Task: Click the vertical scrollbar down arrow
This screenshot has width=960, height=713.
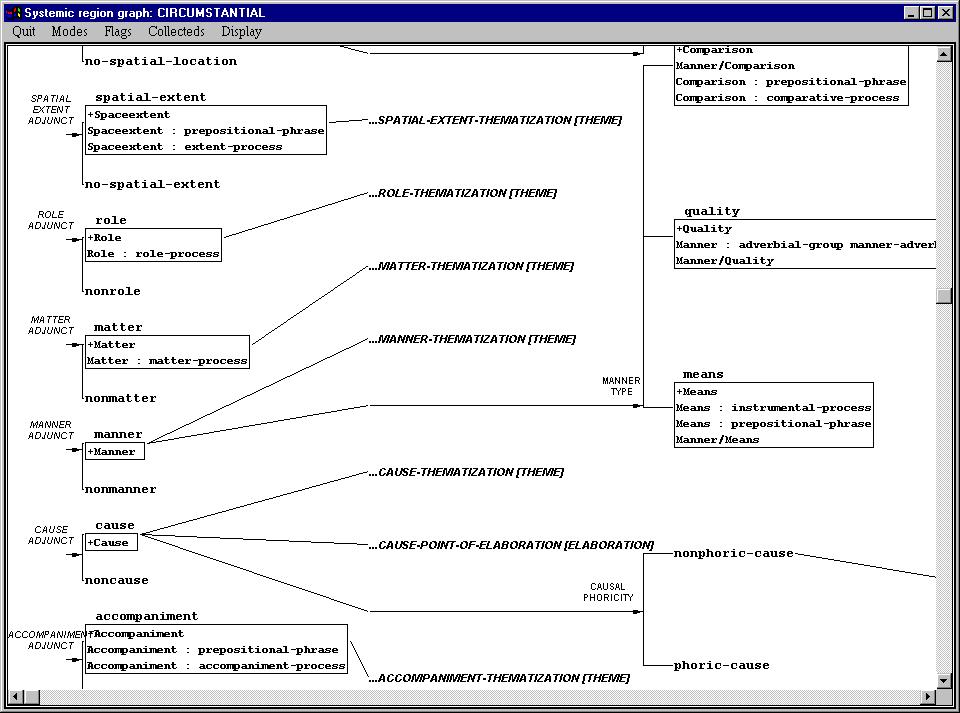Action: coord(943,680)
